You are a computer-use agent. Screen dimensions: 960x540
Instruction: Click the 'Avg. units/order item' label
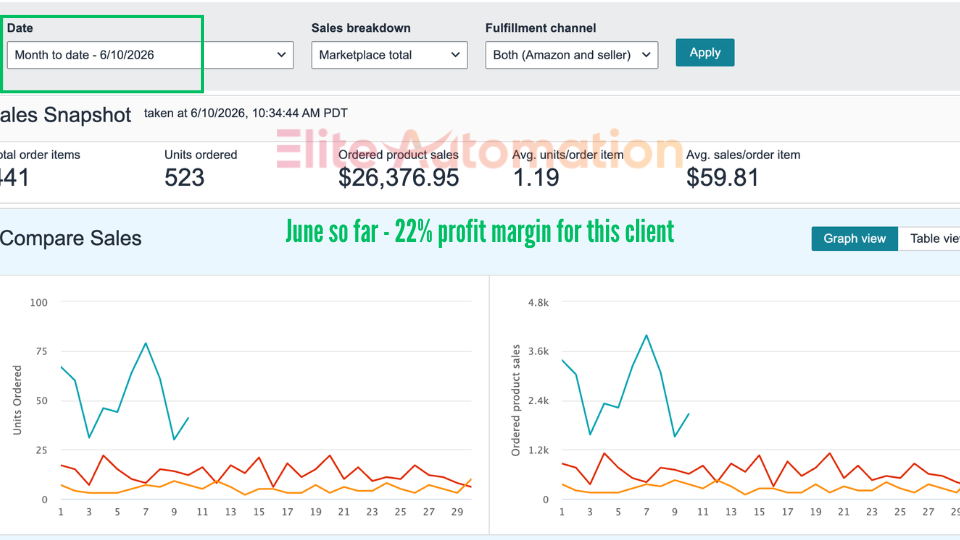[568, 155]
